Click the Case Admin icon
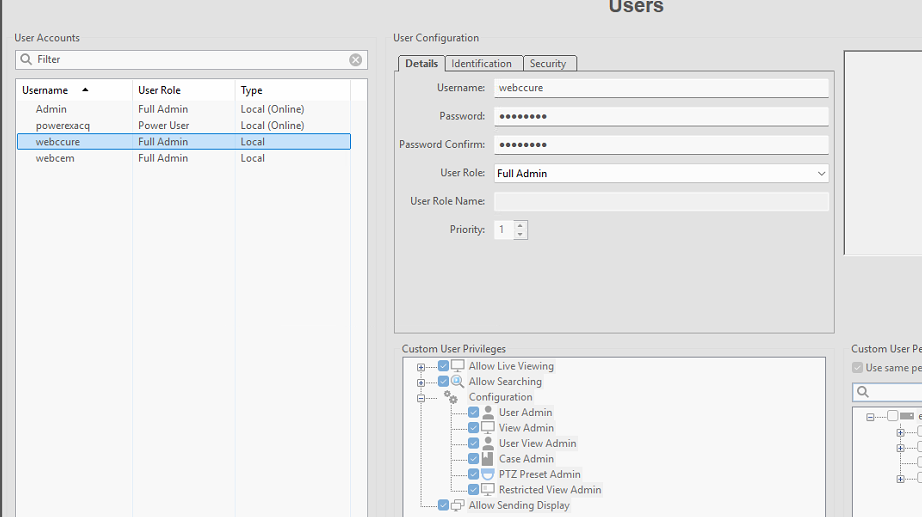The image size is (922, 517). pos(488,459)
